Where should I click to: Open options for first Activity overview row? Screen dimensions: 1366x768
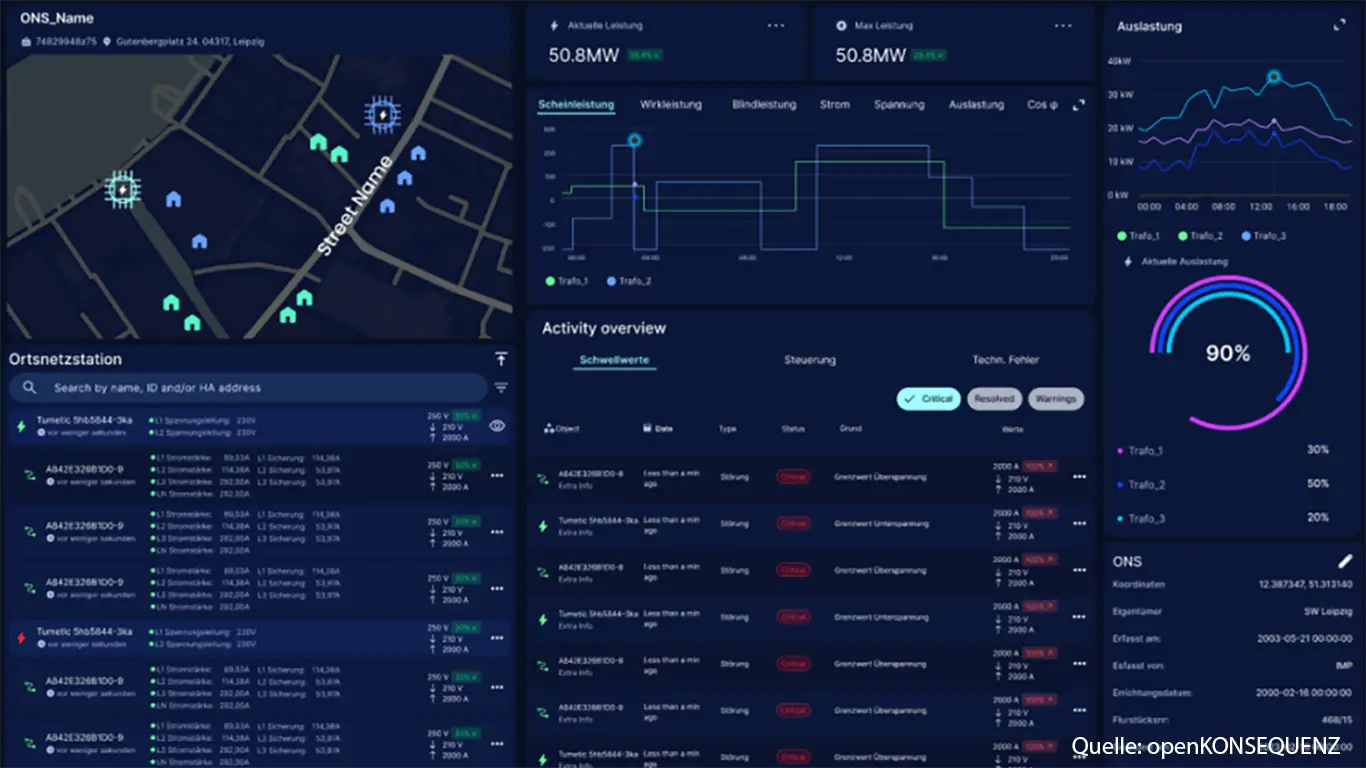tap(1079, 477)
